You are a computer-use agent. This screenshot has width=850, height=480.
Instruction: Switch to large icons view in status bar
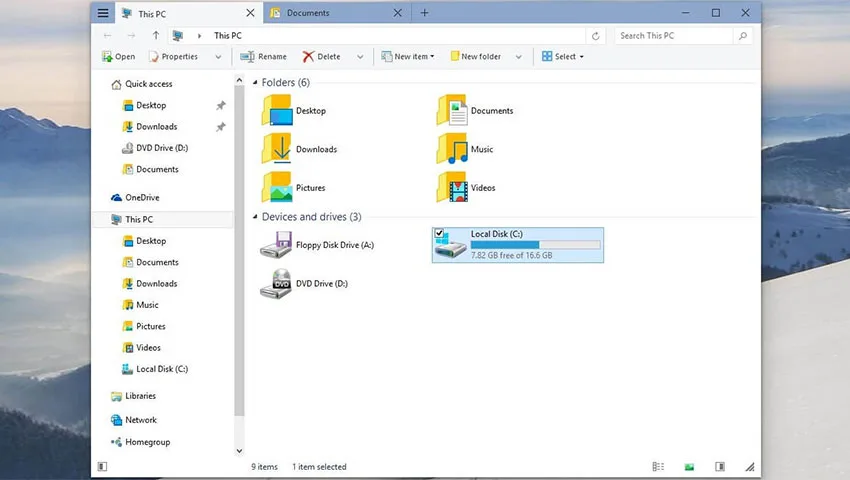pos(689,466)
